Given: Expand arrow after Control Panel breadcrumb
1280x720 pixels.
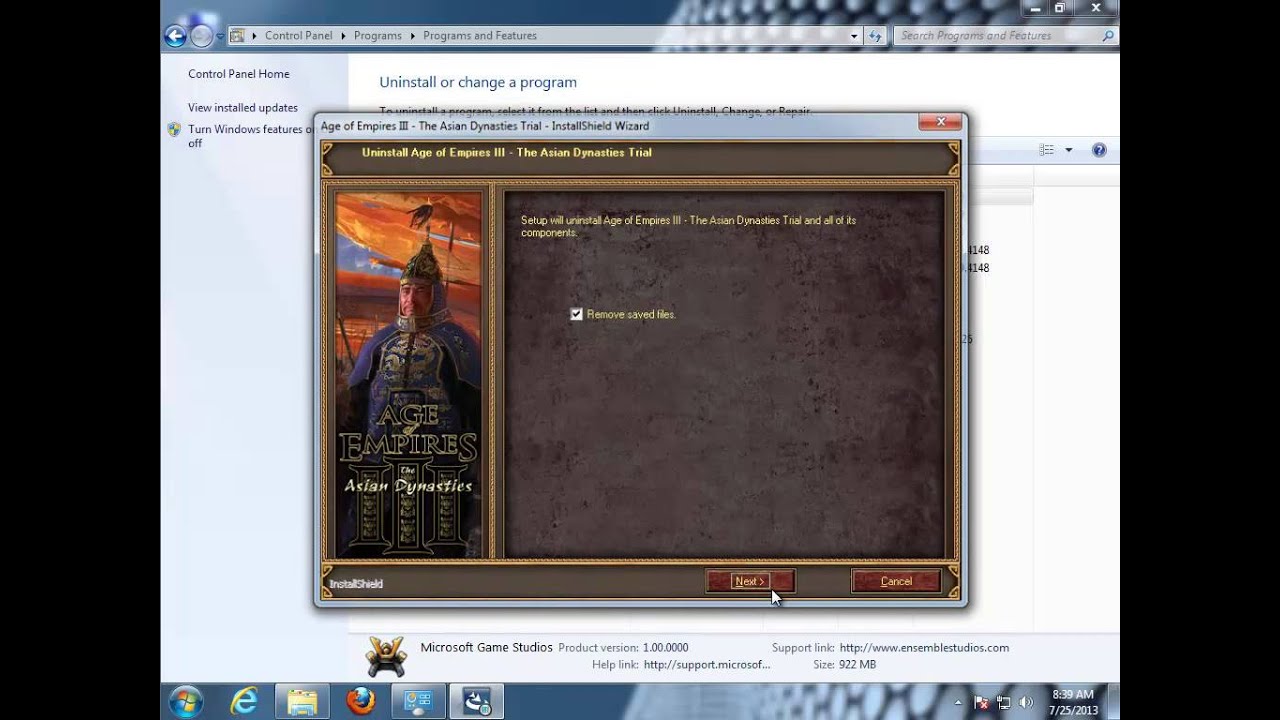Looking at the screenshot, I should pos(343,35).
